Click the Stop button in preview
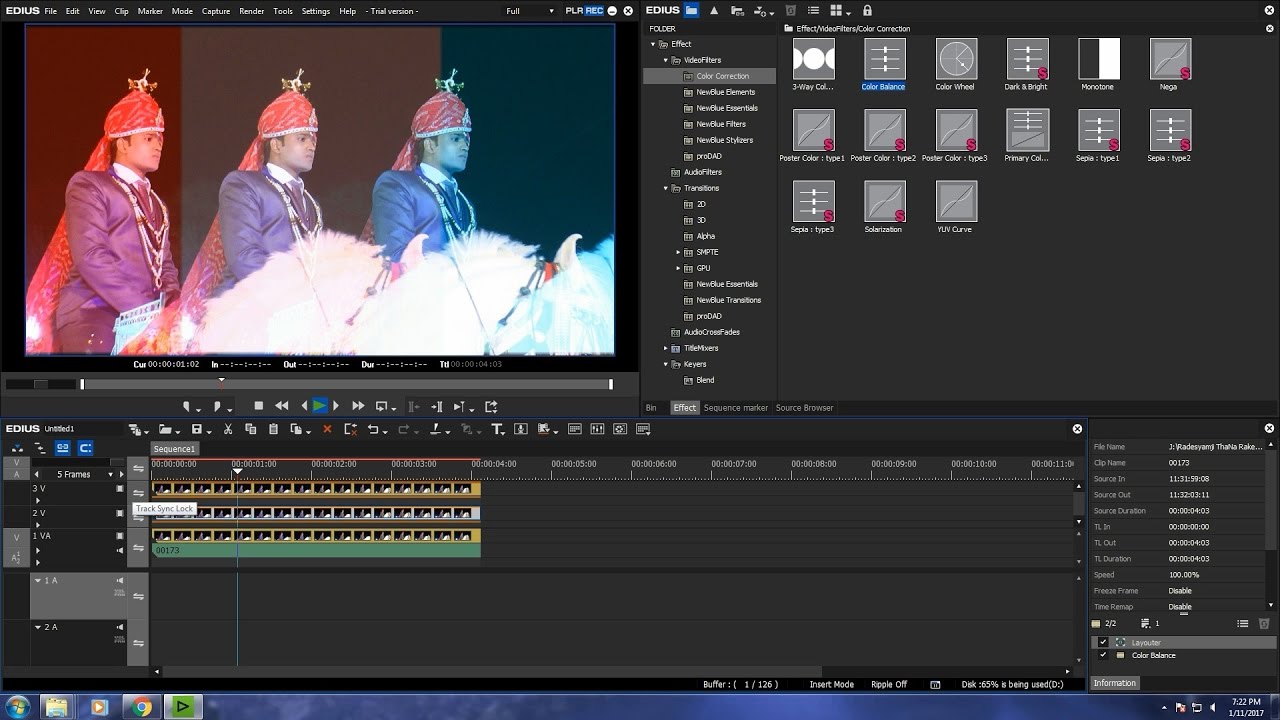The width and height of the screenshot is (1280, 720). click(x=258, y=406)
